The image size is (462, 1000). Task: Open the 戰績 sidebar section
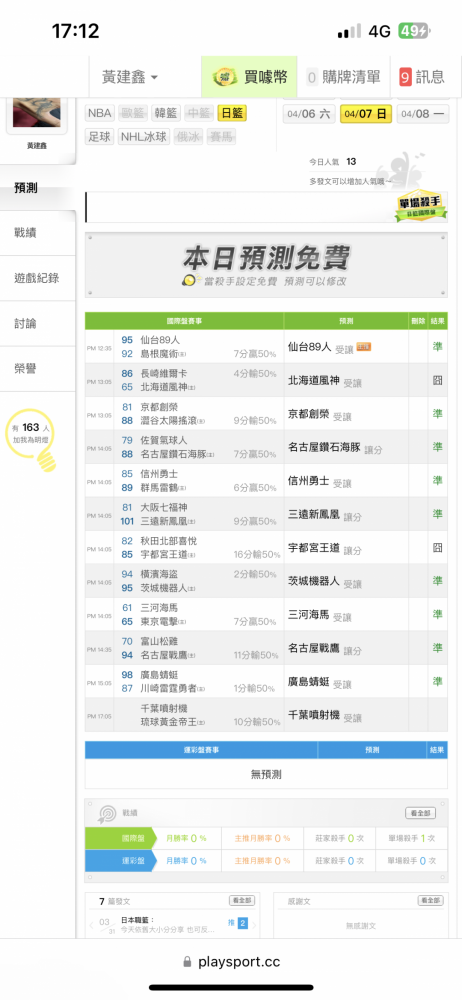38,233
